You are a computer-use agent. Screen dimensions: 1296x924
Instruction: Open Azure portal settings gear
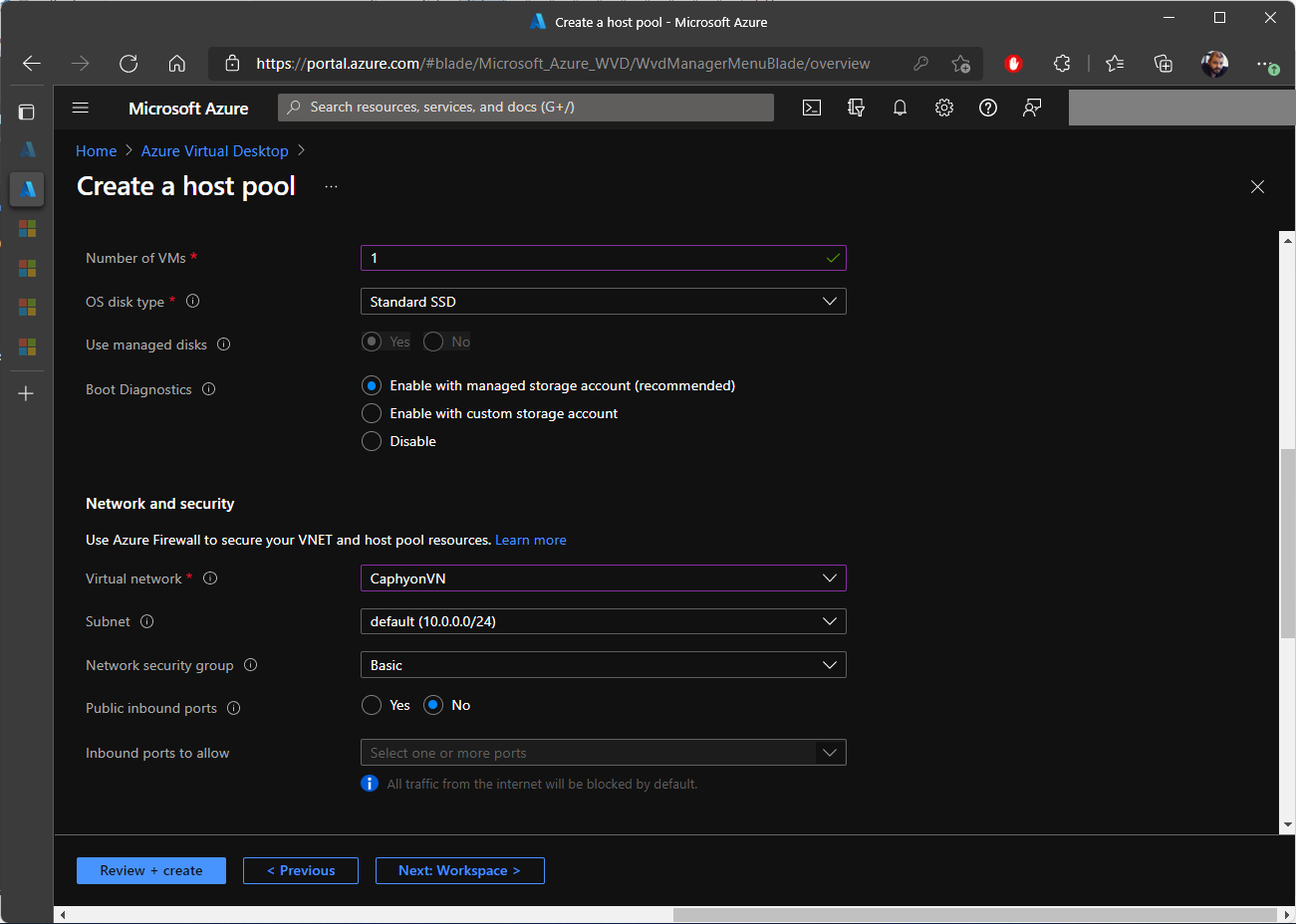pos(944,108)
